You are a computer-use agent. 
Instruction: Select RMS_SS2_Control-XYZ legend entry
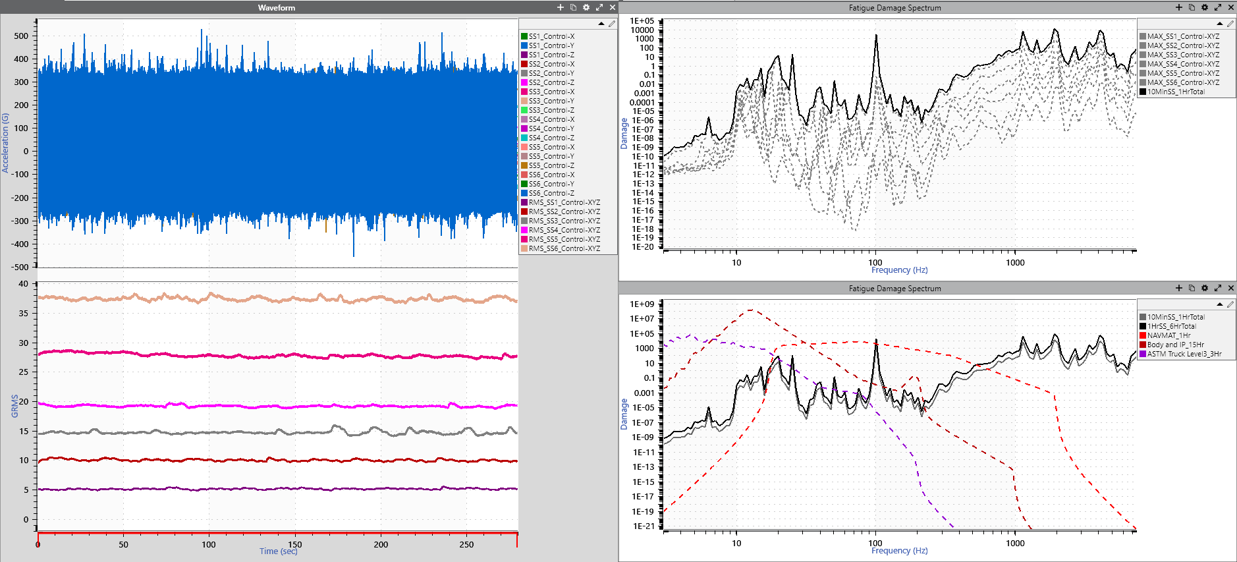tap(561, 212)
